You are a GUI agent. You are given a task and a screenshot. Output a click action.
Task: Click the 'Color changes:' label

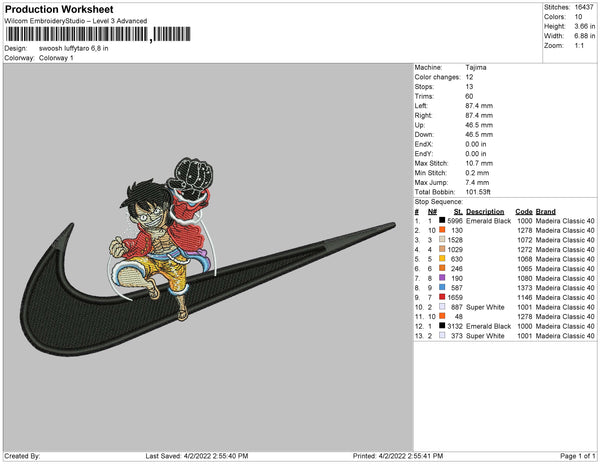437,77
